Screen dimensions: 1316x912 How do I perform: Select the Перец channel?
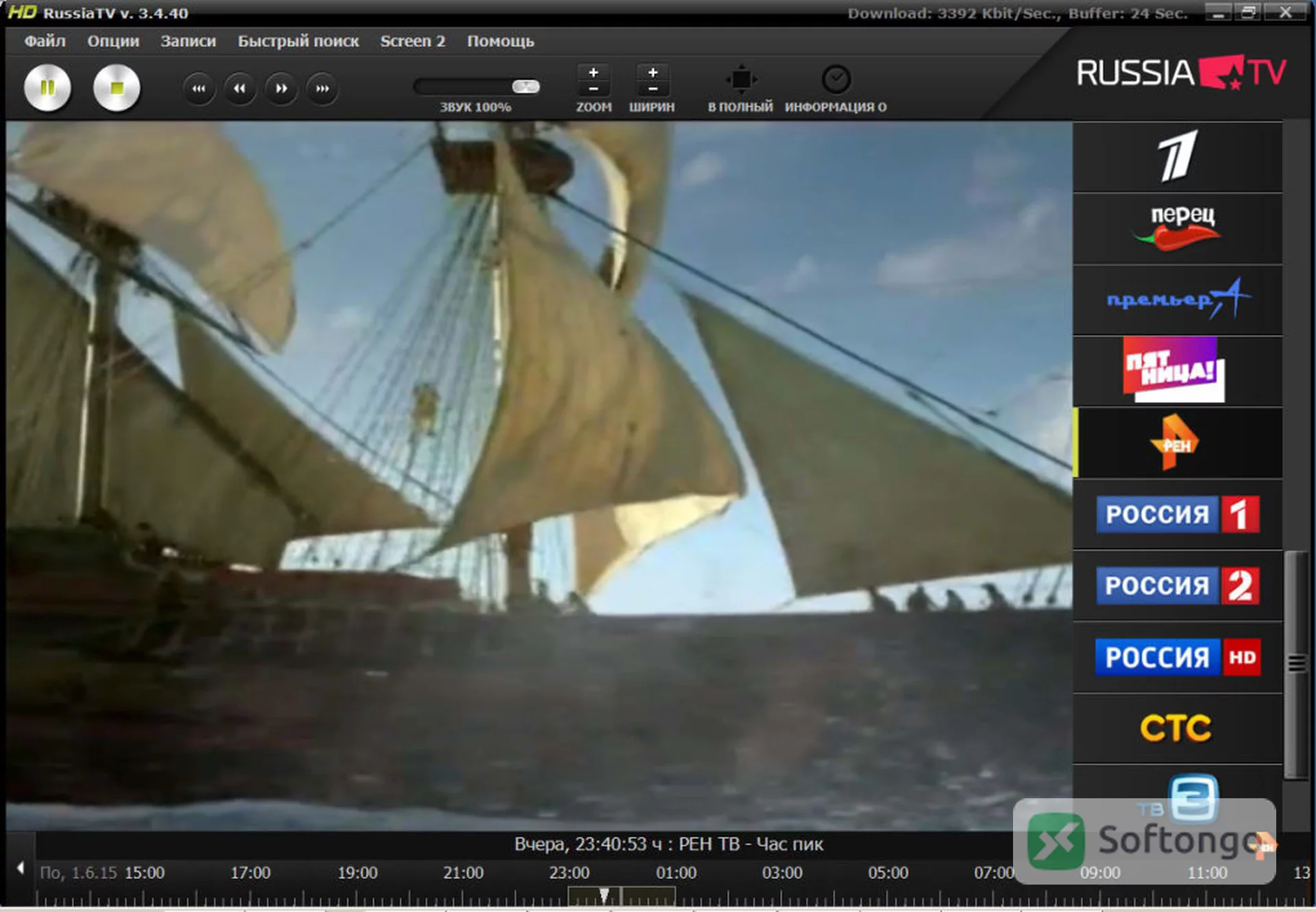[1177, 229]
